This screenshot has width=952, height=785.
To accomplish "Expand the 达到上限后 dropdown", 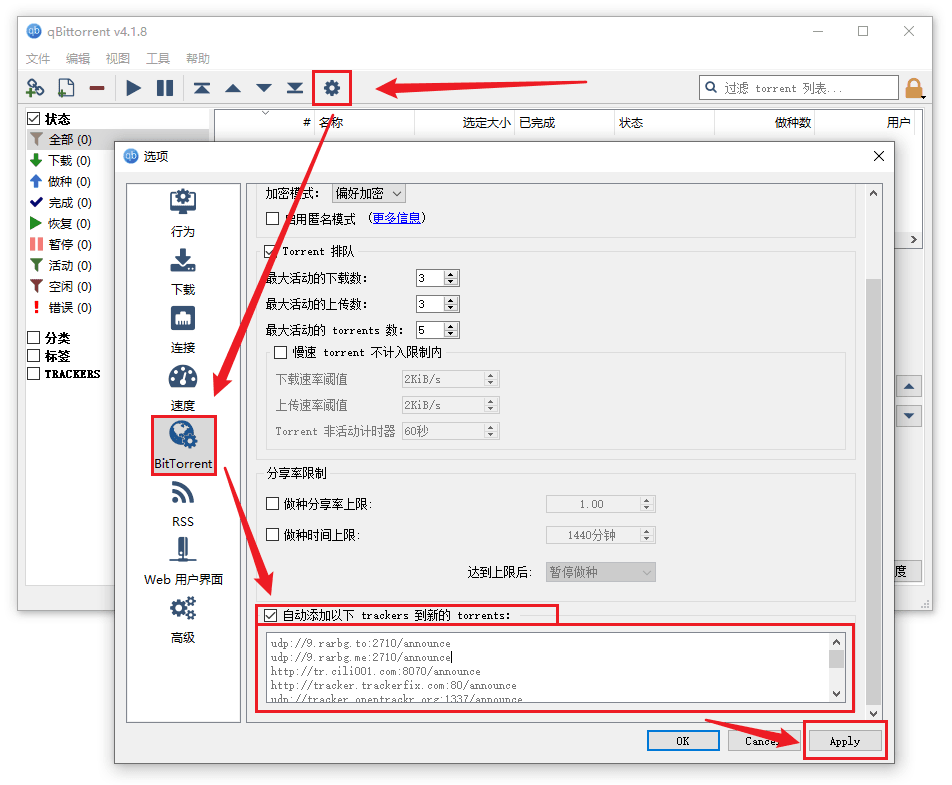I will pos(600,572).
